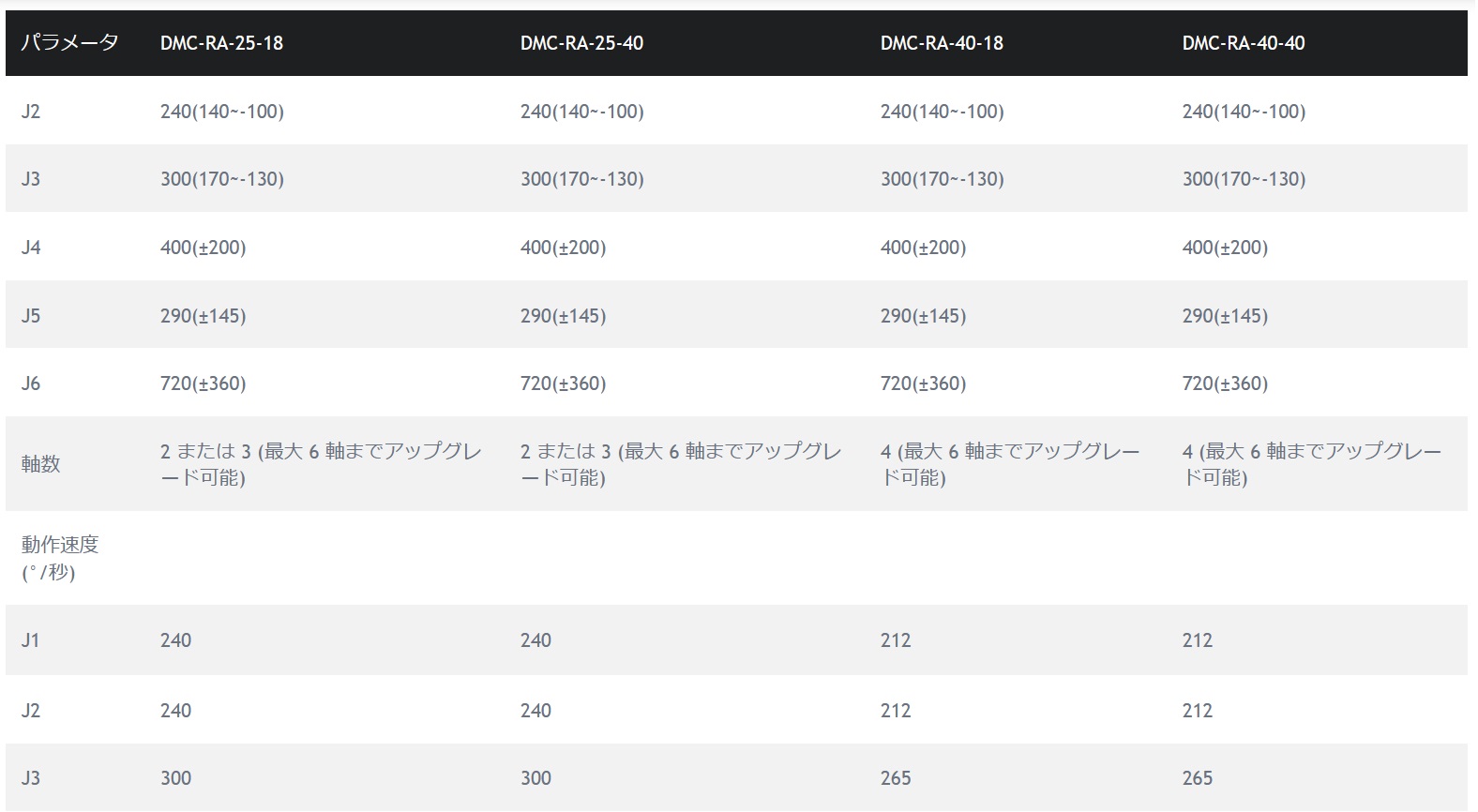Select J3 speed 265 under DMC-RA-40-40

tap(1198, 778)
